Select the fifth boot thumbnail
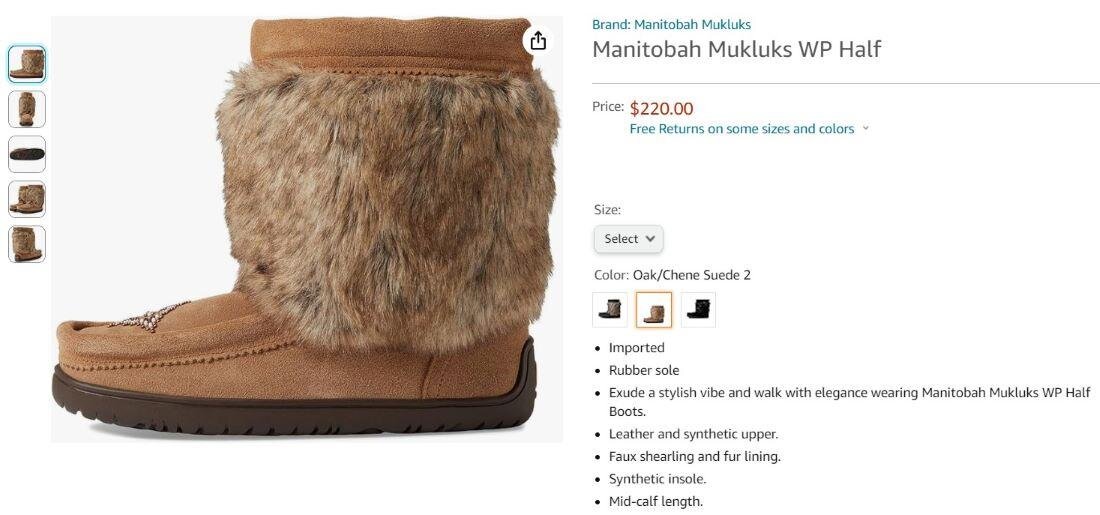 coord(27,243)
